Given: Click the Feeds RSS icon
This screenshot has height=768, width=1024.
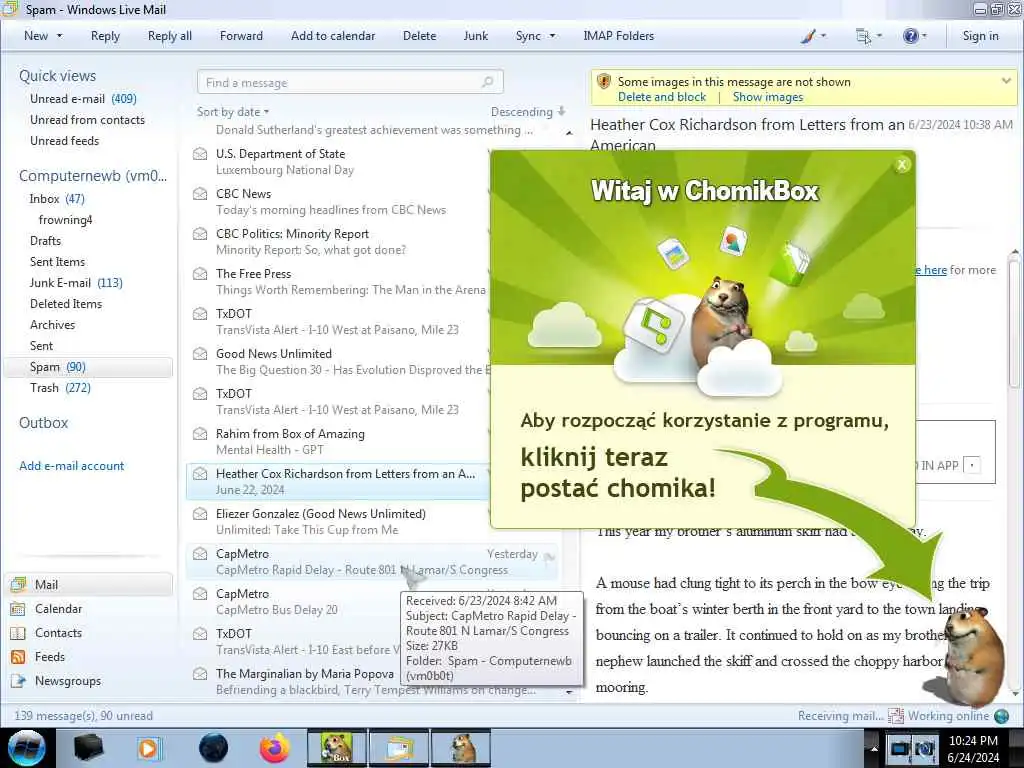Looking at the screenshot, I should pyautogui.click(x=18, y=657).
